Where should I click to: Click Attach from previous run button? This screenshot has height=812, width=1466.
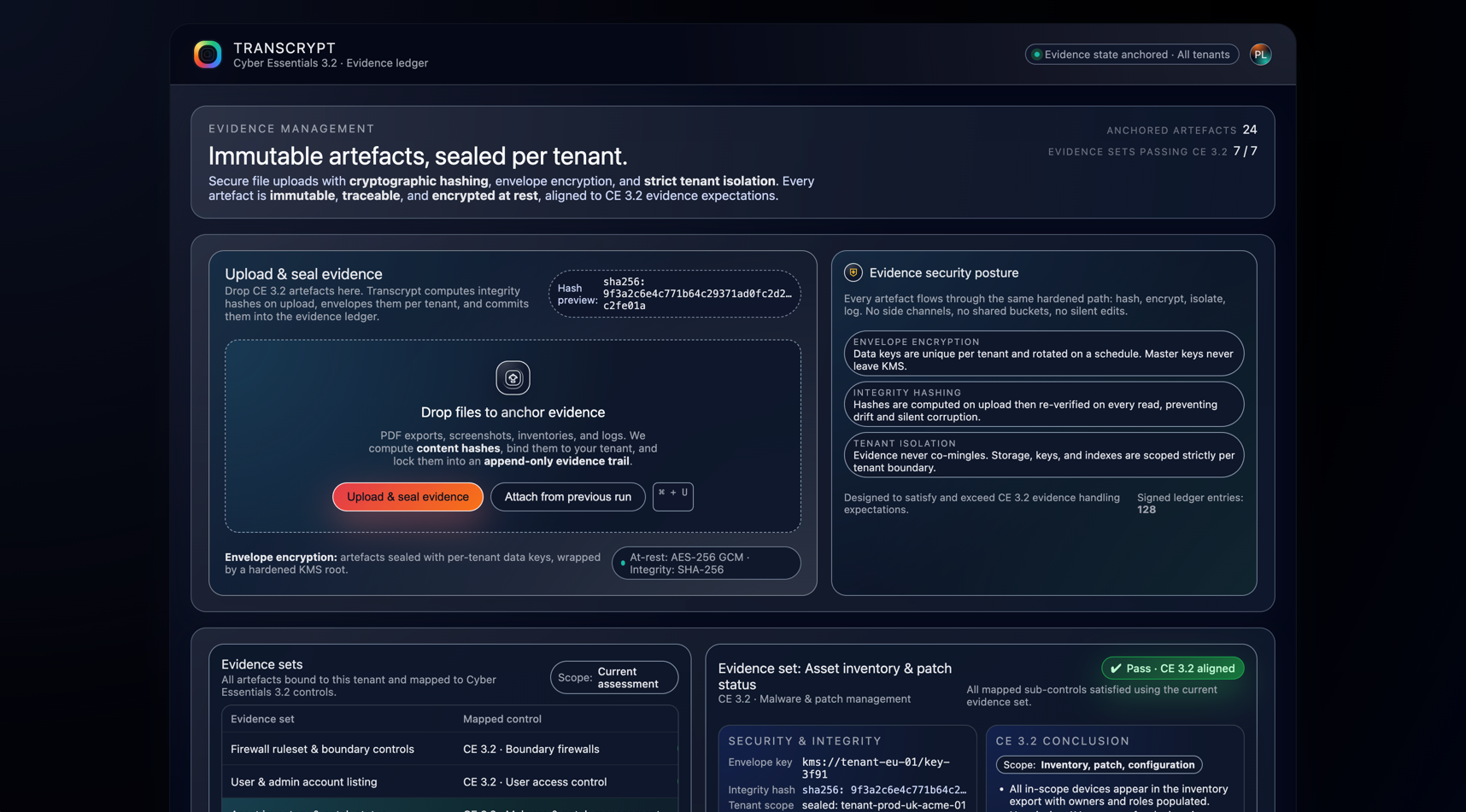pyautogui.click(x=567, y=497)
